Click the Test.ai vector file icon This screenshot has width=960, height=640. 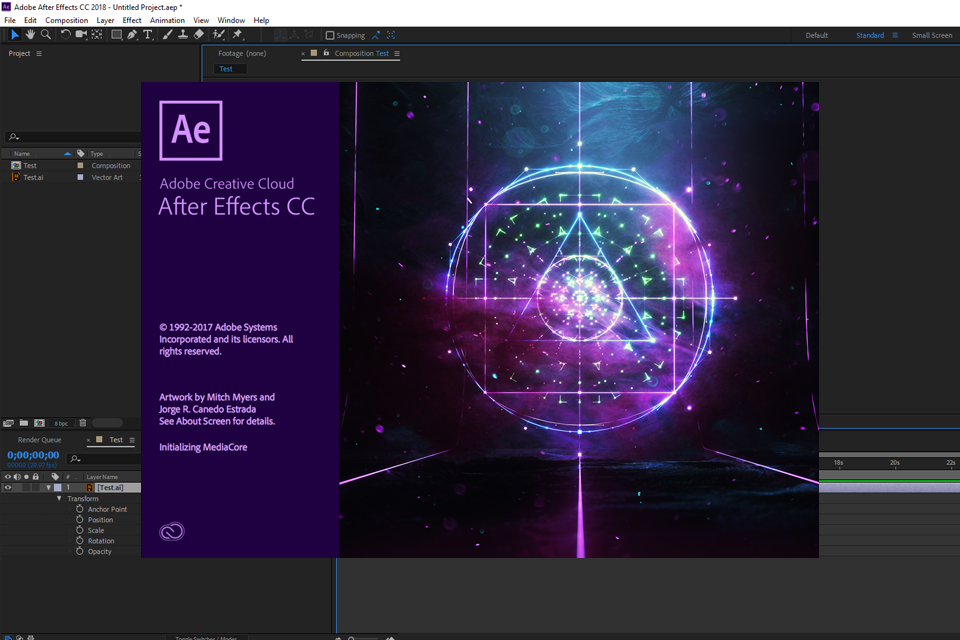pyautogui.click(x=16, y=177)
